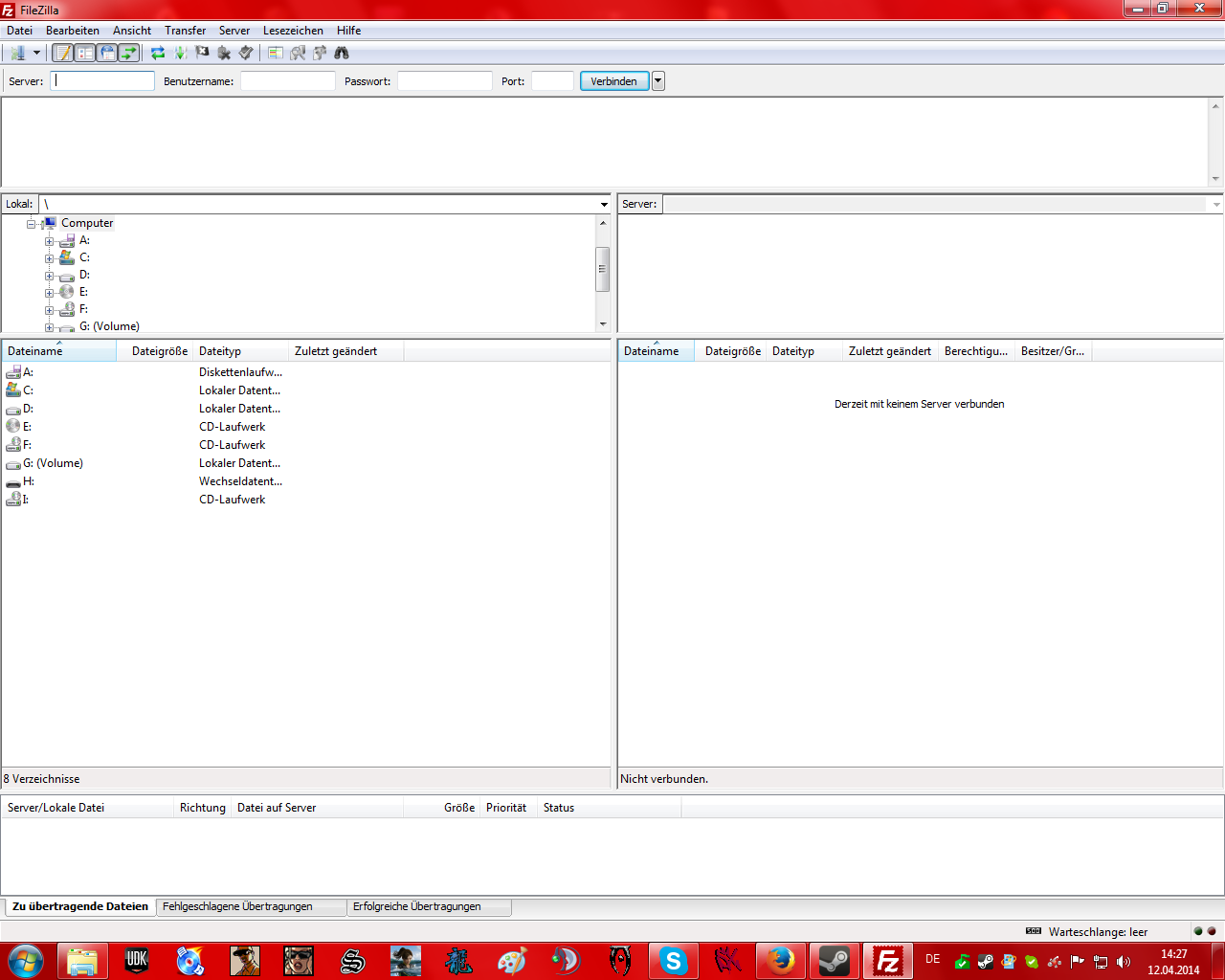Open the directory listing filters icon
Image resolution: width=1225 pixels, height=980 pixels.
276,54
